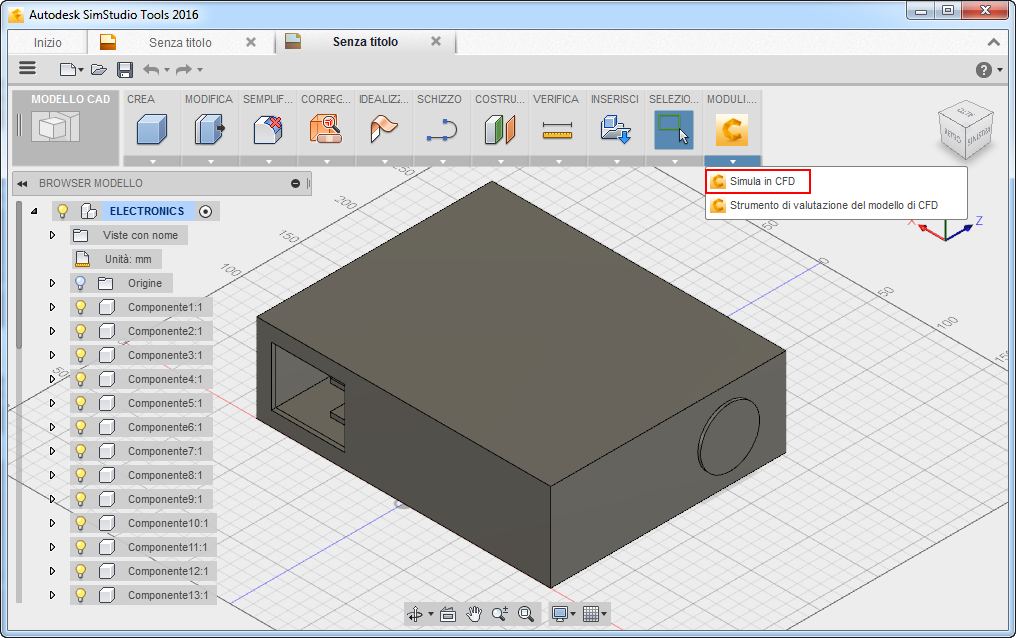
Task: Redo the last undone action
Action: point(185,69)
